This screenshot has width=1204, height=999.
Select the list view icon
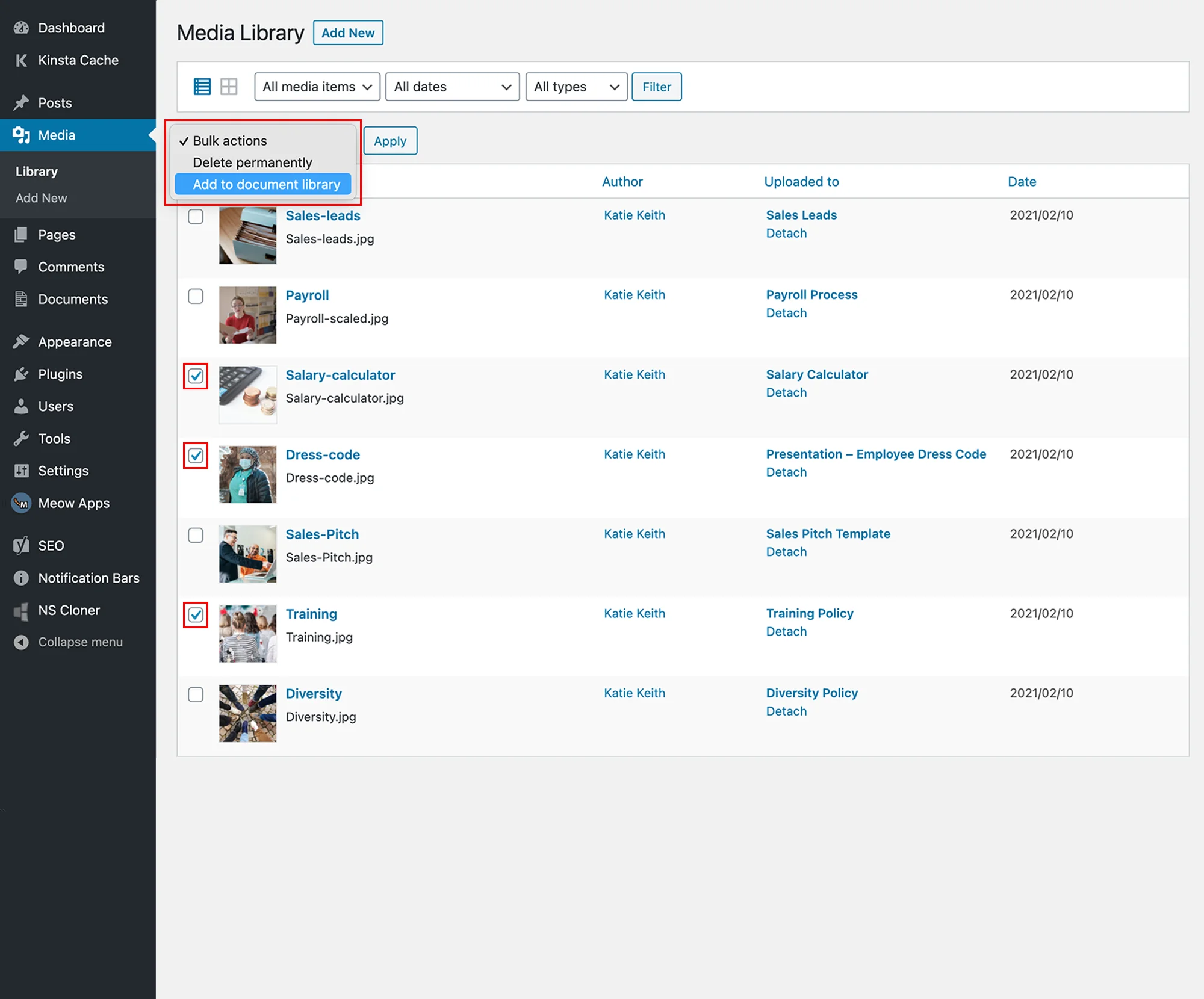click(202, 86)
